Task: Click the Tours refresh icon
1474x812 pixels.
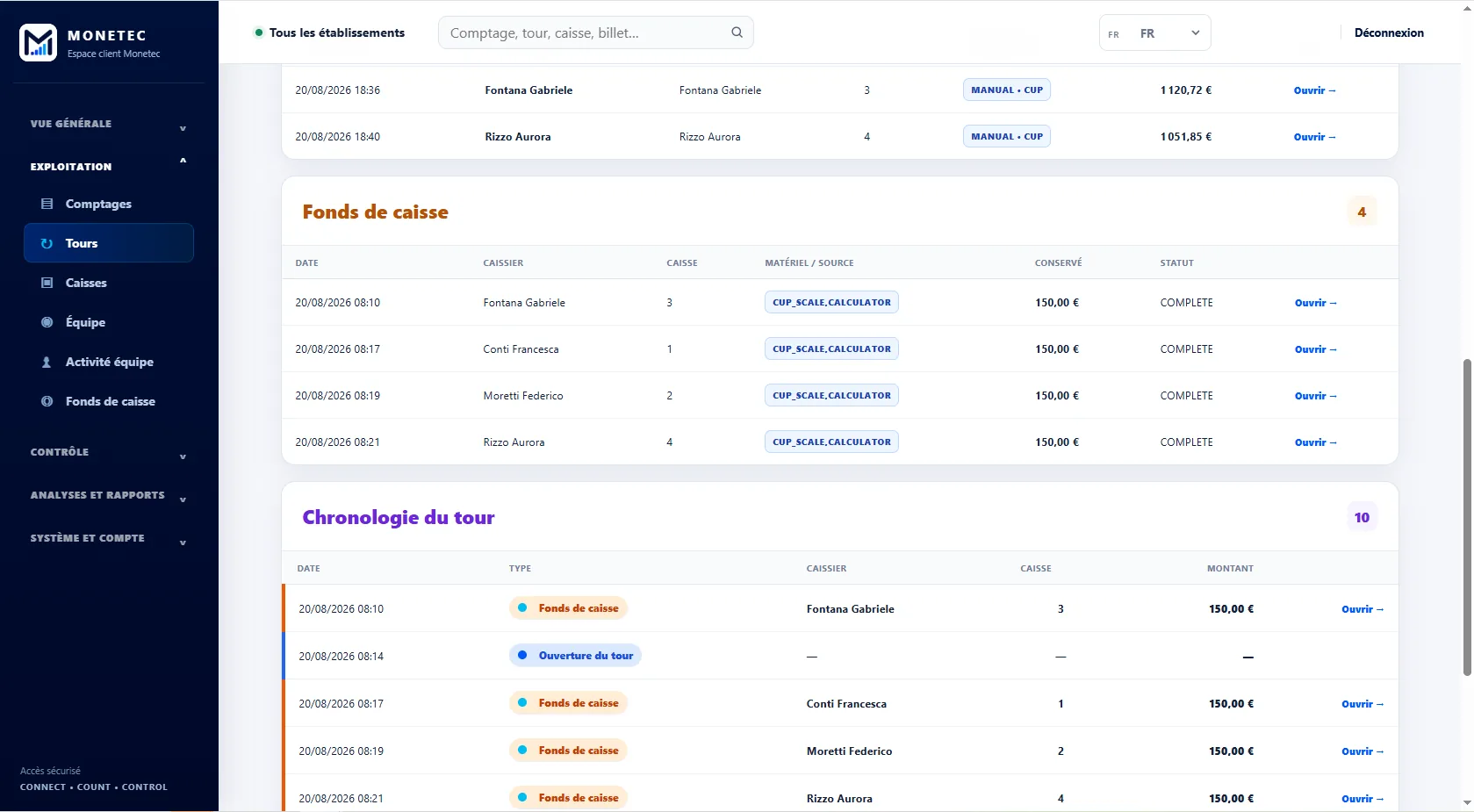Action: click(x=47, y=243)
